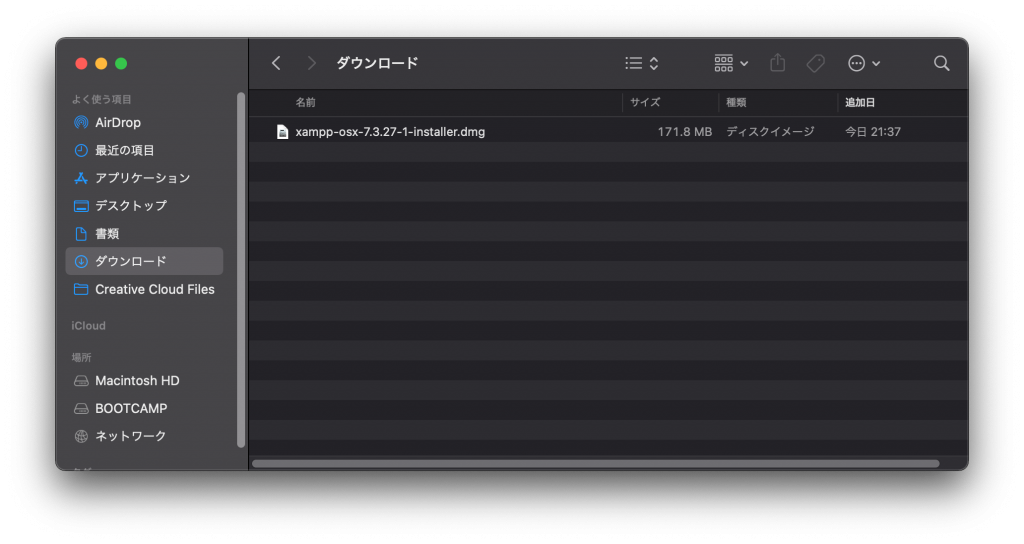Click the Tags toolbar icon

815,63
